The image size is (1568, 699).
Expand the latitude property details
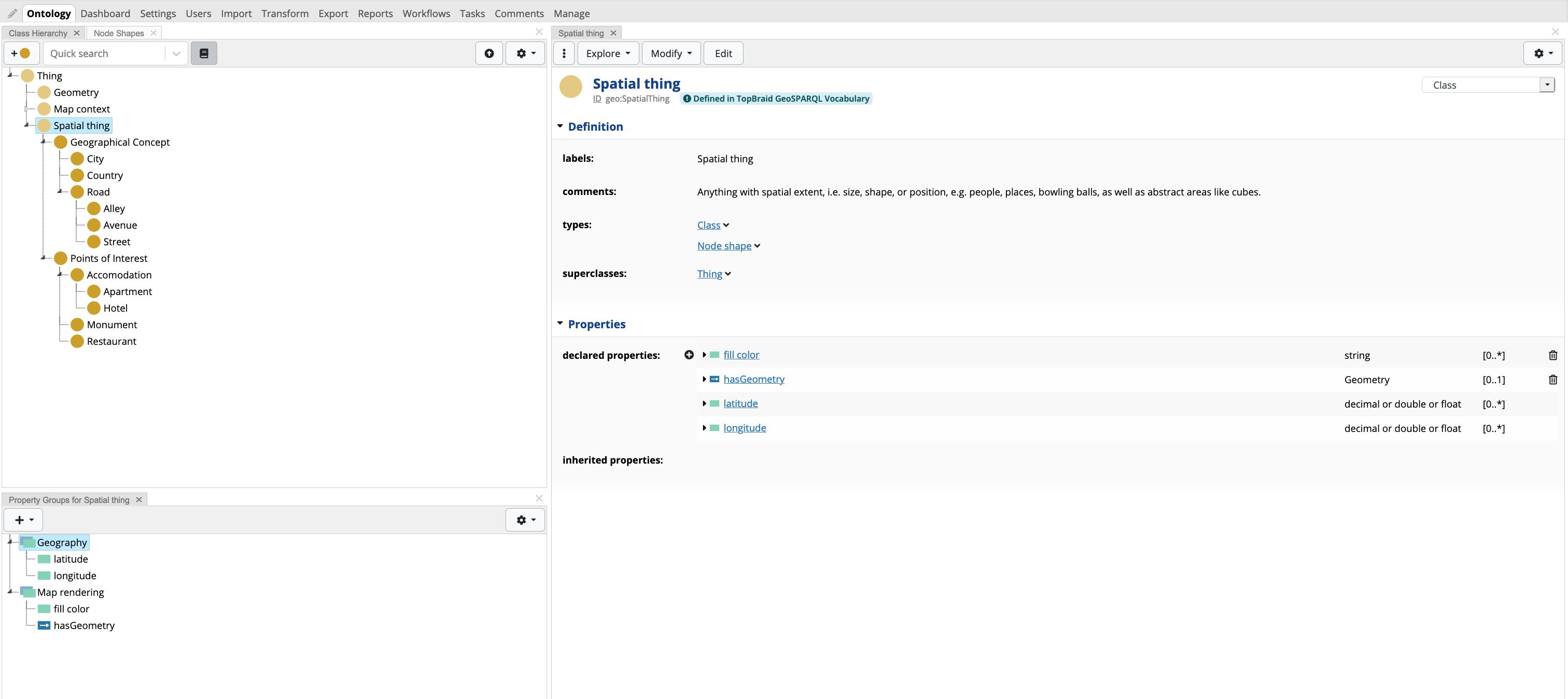click(704, 404)
